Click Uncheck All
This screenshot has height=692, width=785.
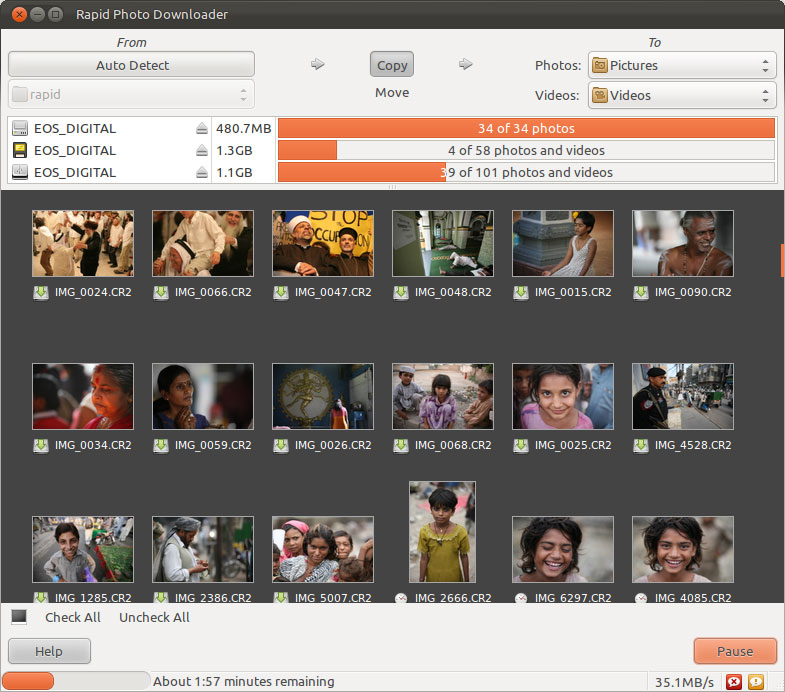coord(154,617)
